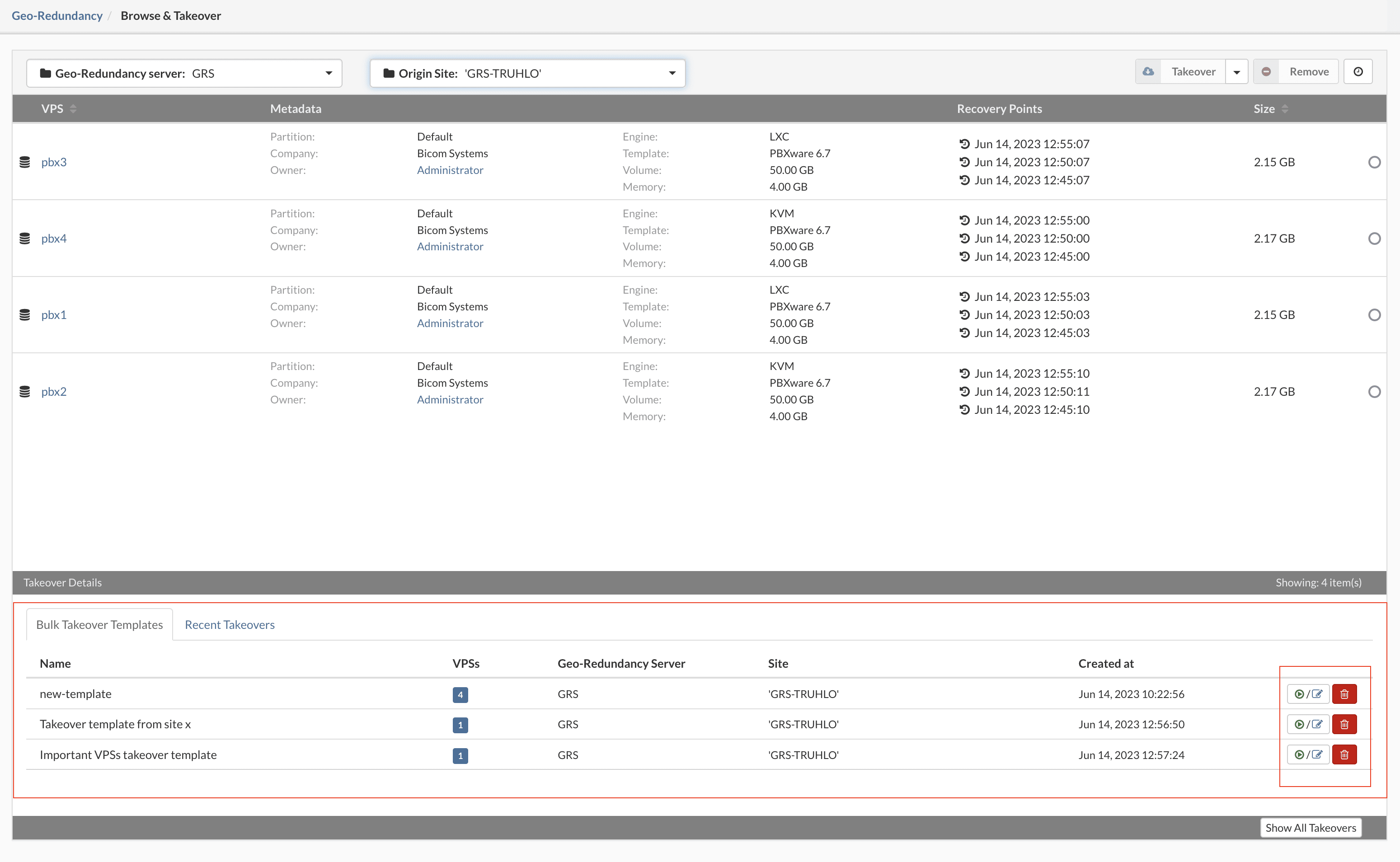Click the Recovery Points column header
This screenshot has height=862, width=1400.
point(999,109)
